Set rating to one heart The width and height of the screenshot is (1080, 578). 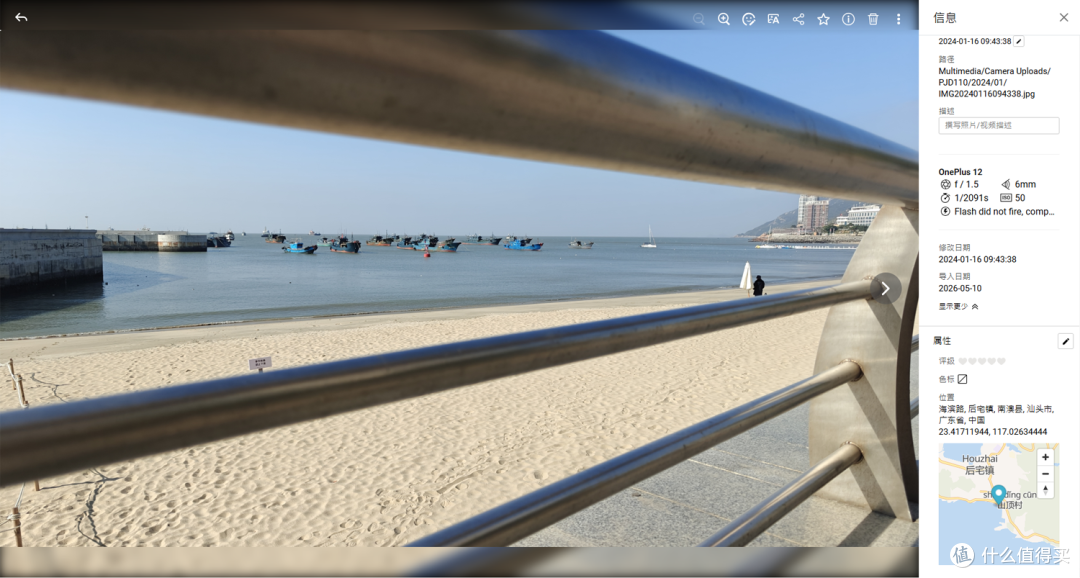962,361
